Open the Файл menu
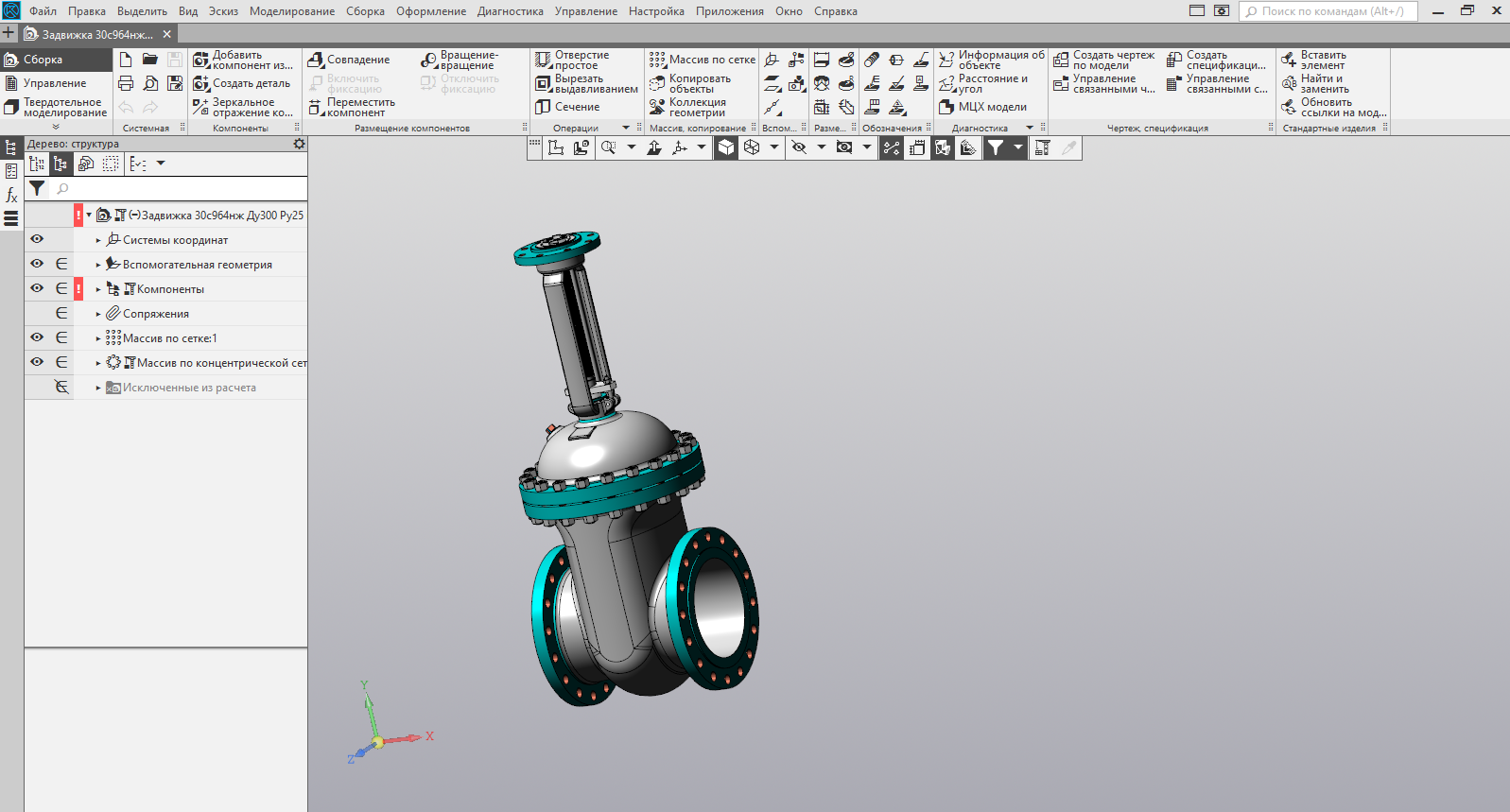This screenshot has width=1510, height=812. click(43, 11)
